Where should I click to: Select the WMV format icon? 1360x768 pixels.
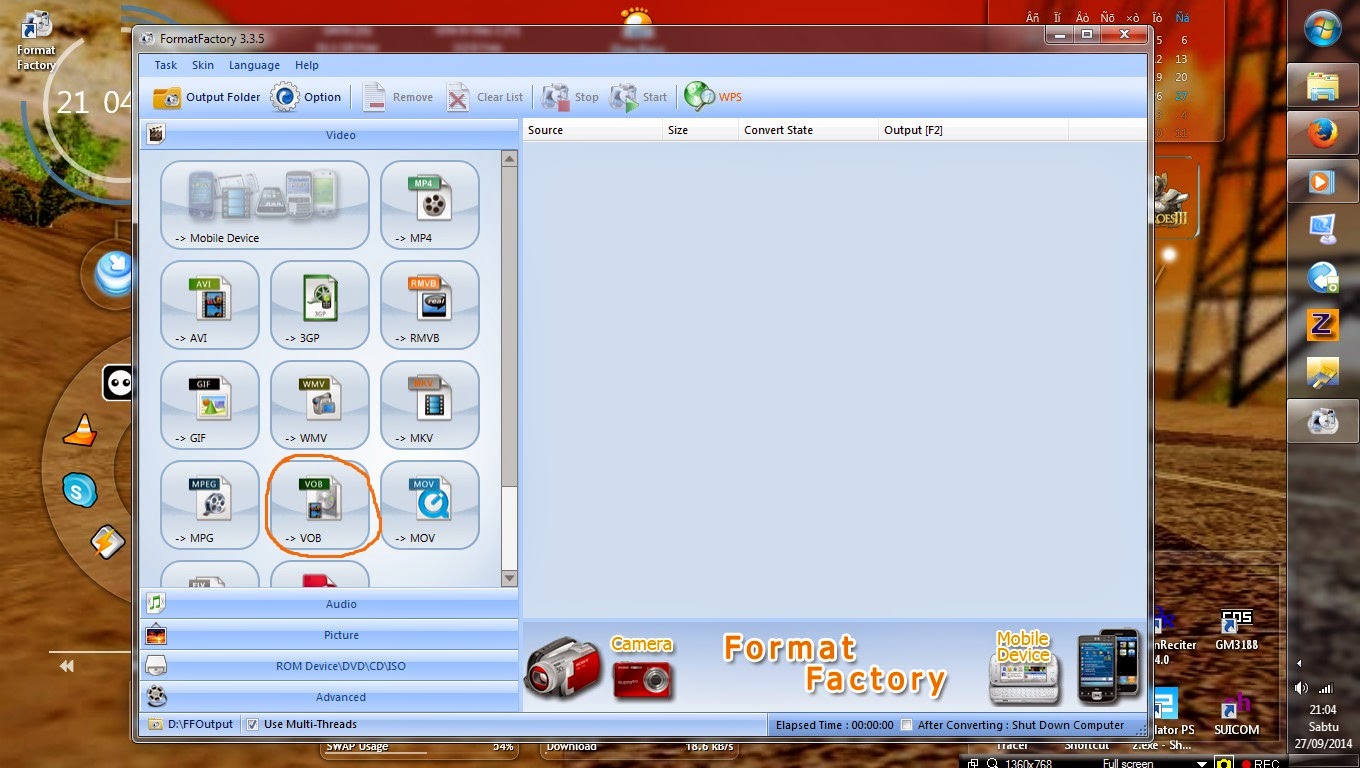[x=320, y=405]
